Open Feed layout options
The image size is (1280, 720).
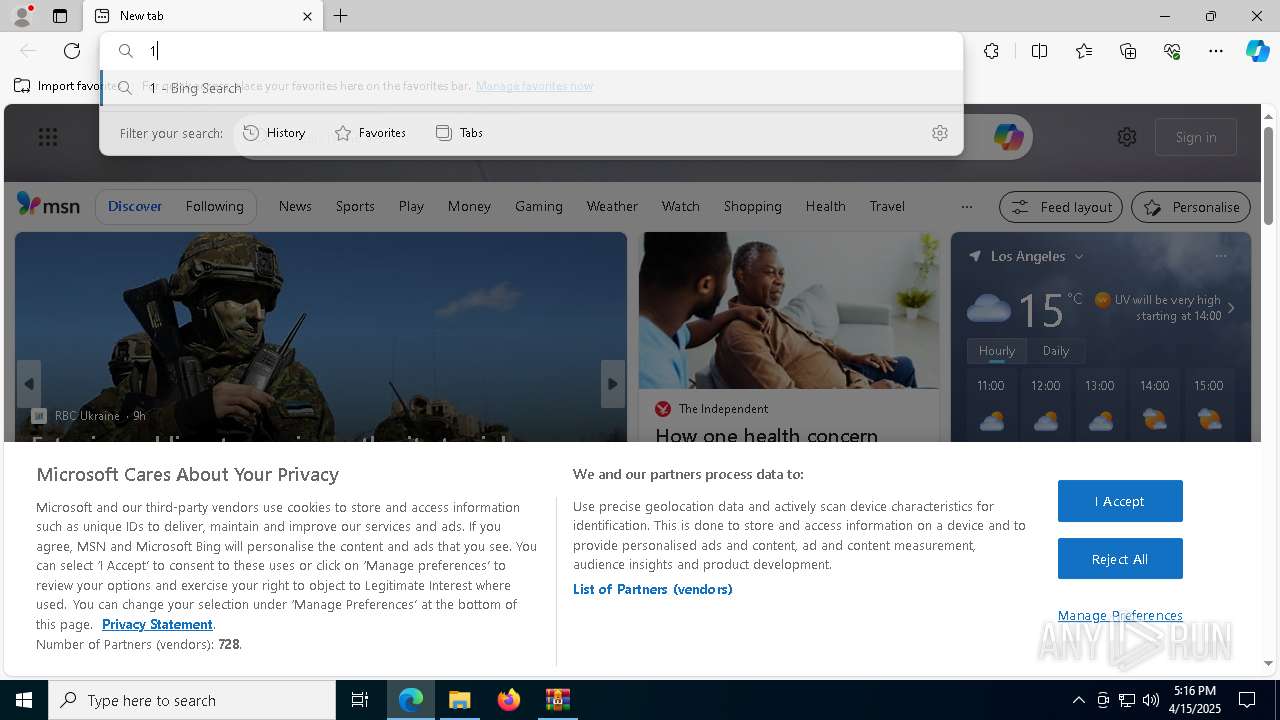pyautogui.click(x=1061, y=207)
